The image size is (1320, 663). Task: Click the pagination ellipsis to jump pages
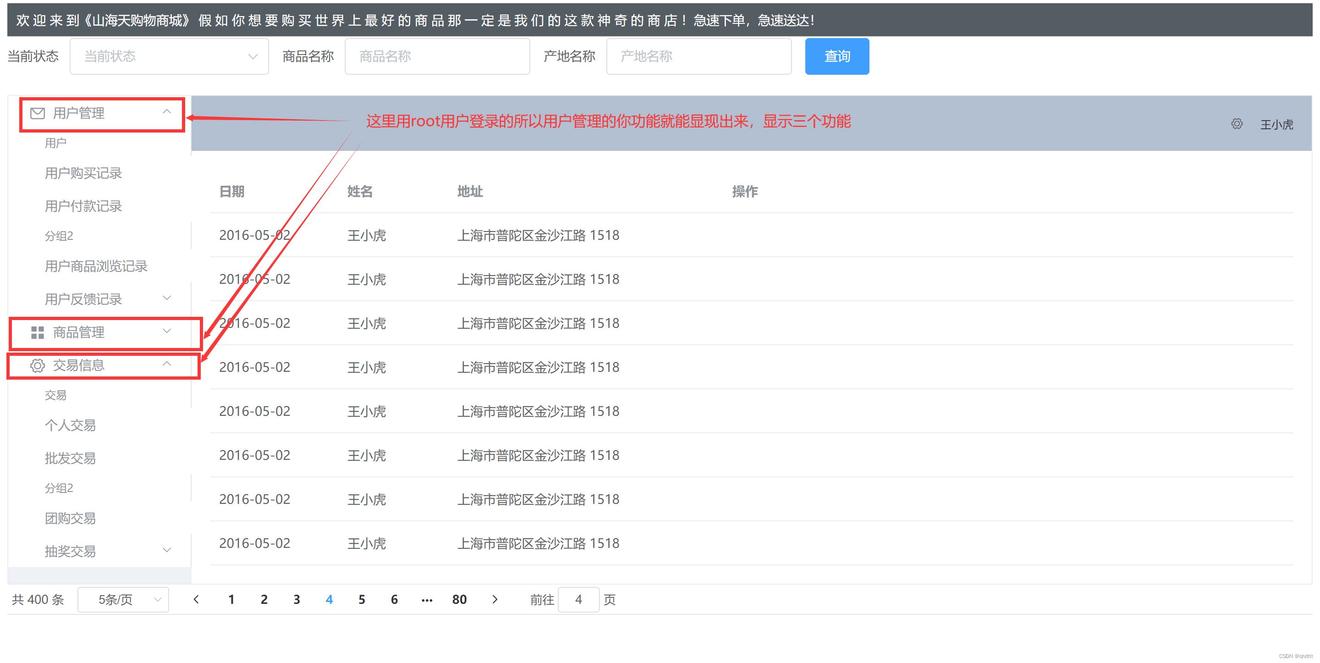[427, 600]
